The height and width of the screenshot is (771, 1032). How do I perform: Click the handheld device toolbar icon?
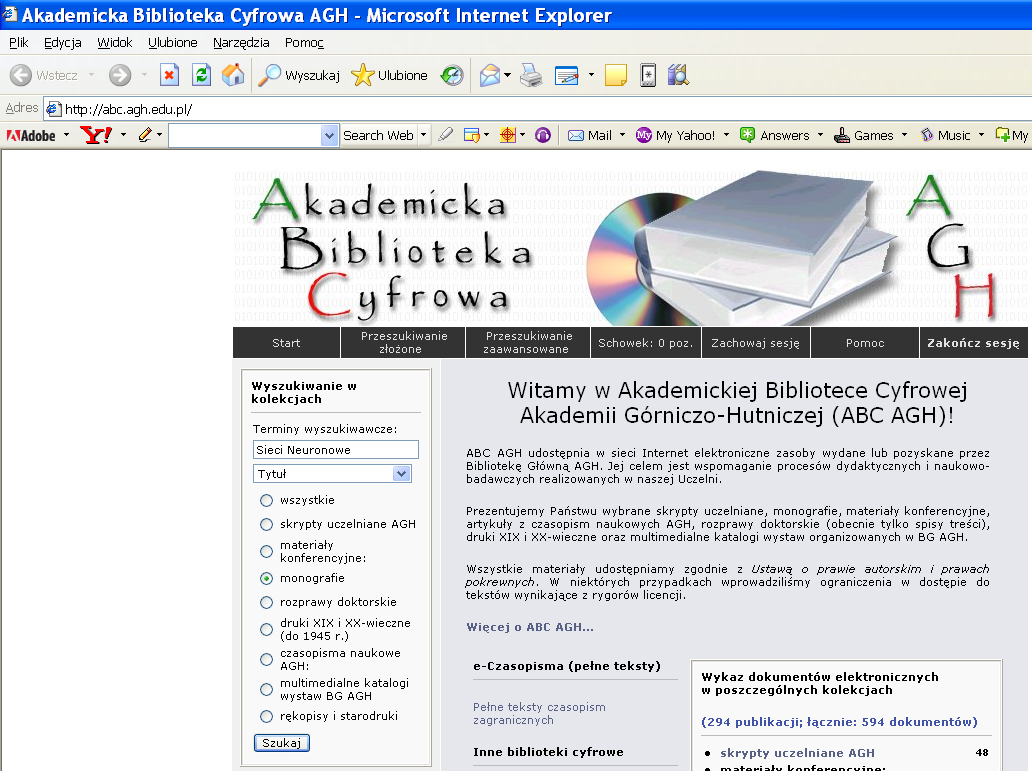pyautogui.click(x=648, y=75)
